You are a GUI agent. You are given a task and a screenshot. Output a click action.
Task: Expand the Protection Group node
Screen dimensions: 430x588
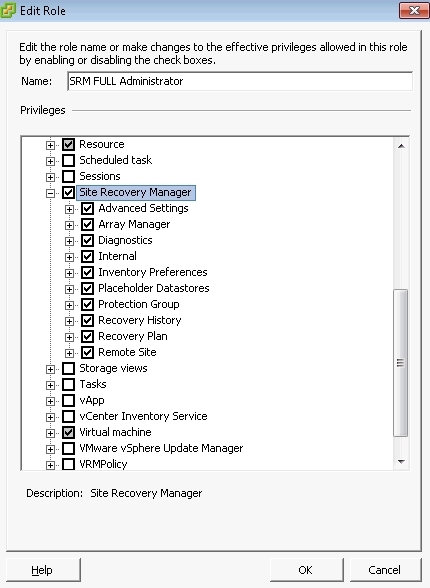(x=69, y=305)
